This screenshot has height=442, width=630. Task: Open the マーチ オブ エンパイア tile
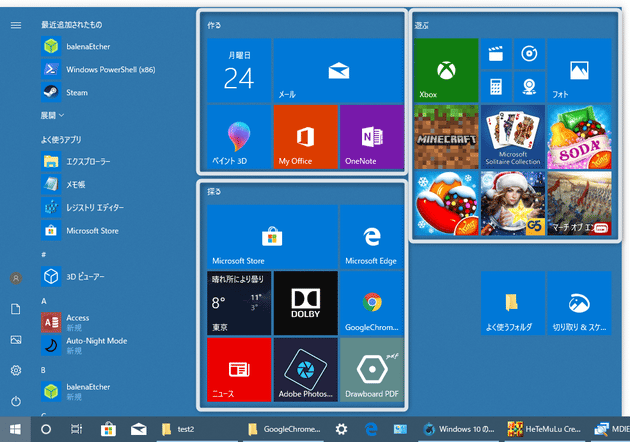579,203
